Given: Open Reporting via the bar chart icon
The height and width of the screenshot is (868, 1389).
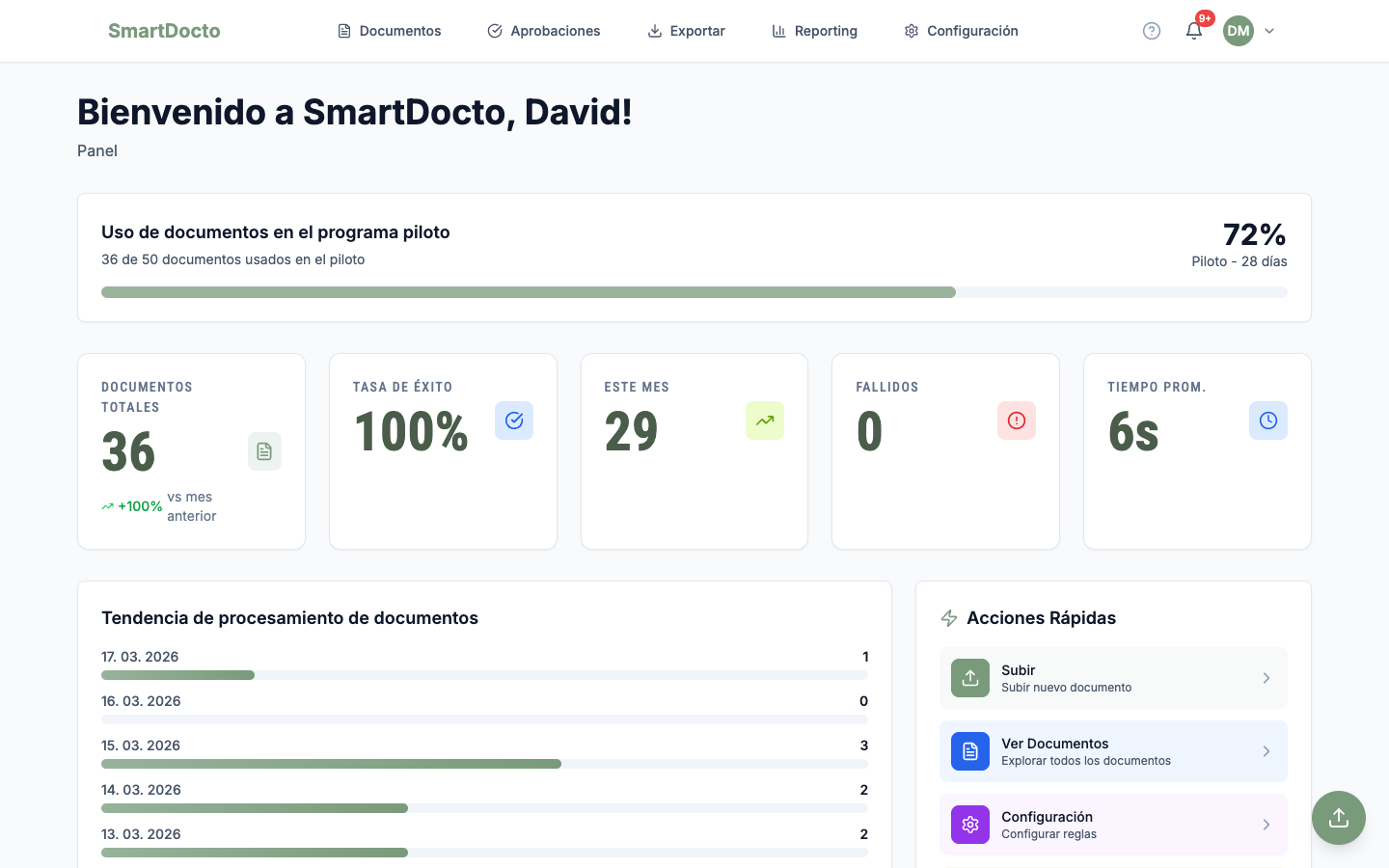Looking at the screenshot, I should 778,31.
